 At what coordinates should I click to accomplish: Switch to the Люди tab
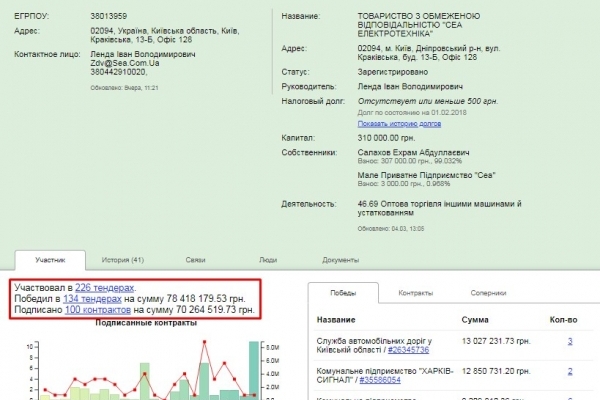point(268,260)
